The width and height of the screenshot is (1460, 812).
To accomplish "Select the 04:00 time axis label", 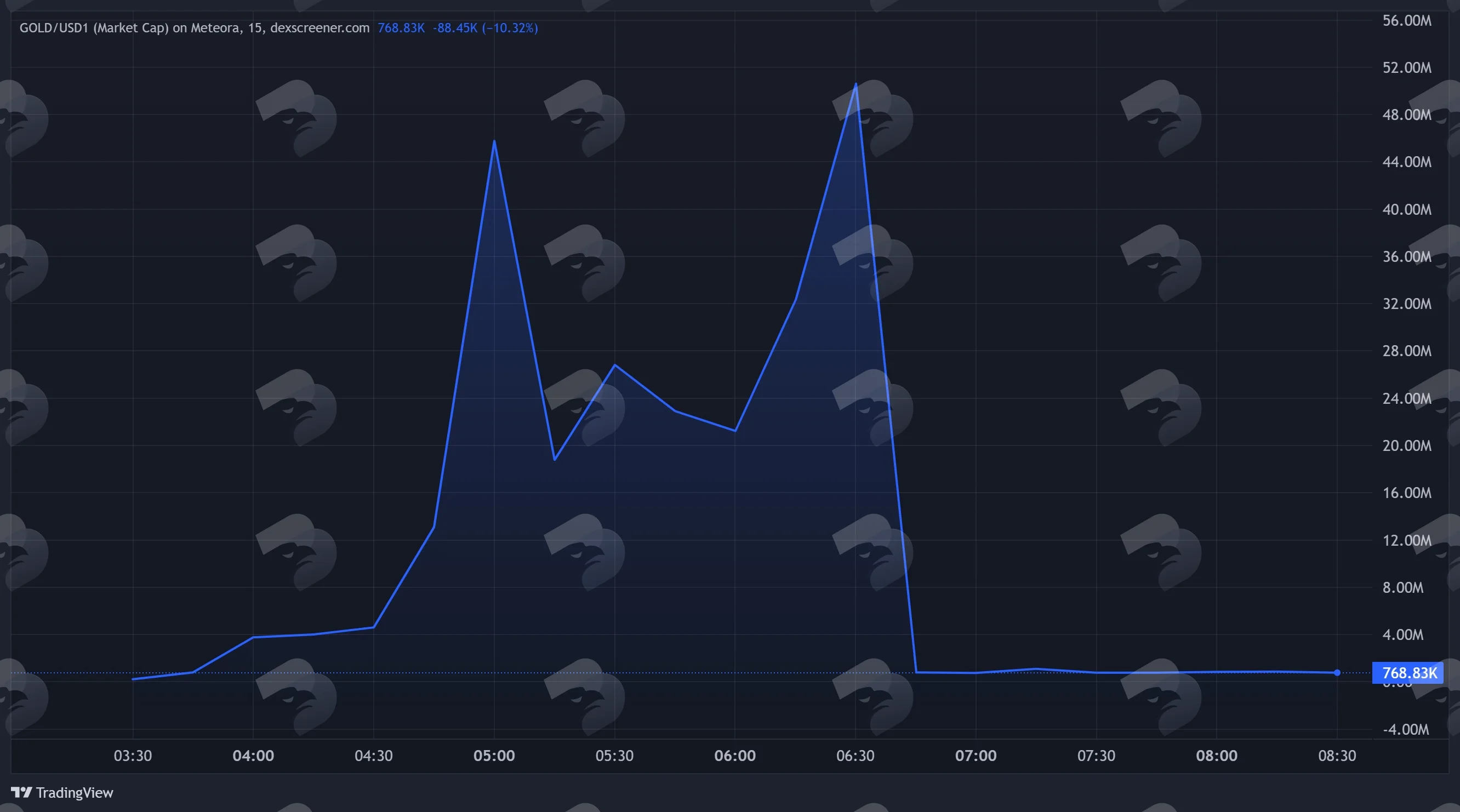I will coord(253,756).
